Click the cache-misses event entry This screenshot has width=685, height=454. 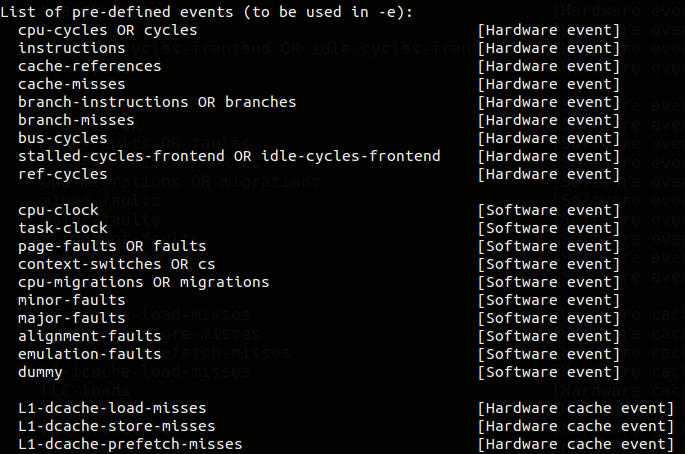[x=71, y=84]
